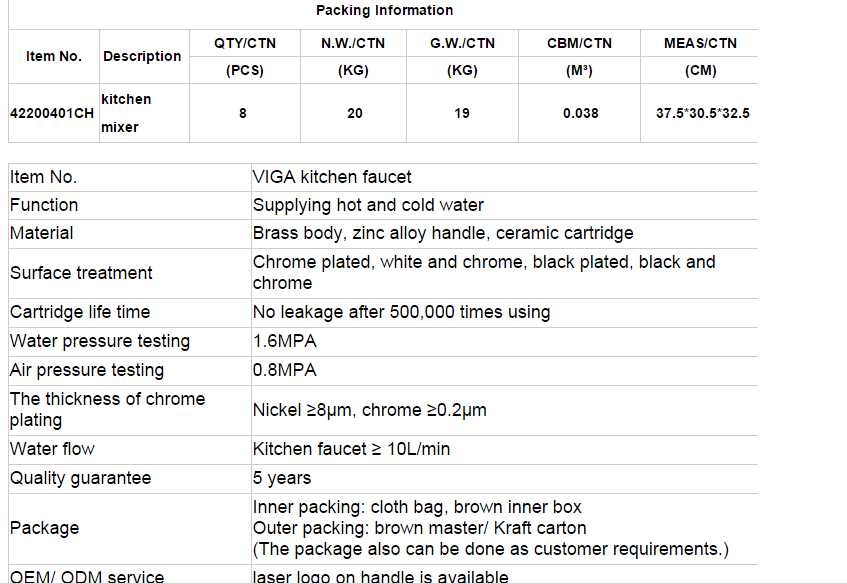Click the N.W./CTN column header
Screen dimensions: 847x584
[x=352, y=44]
